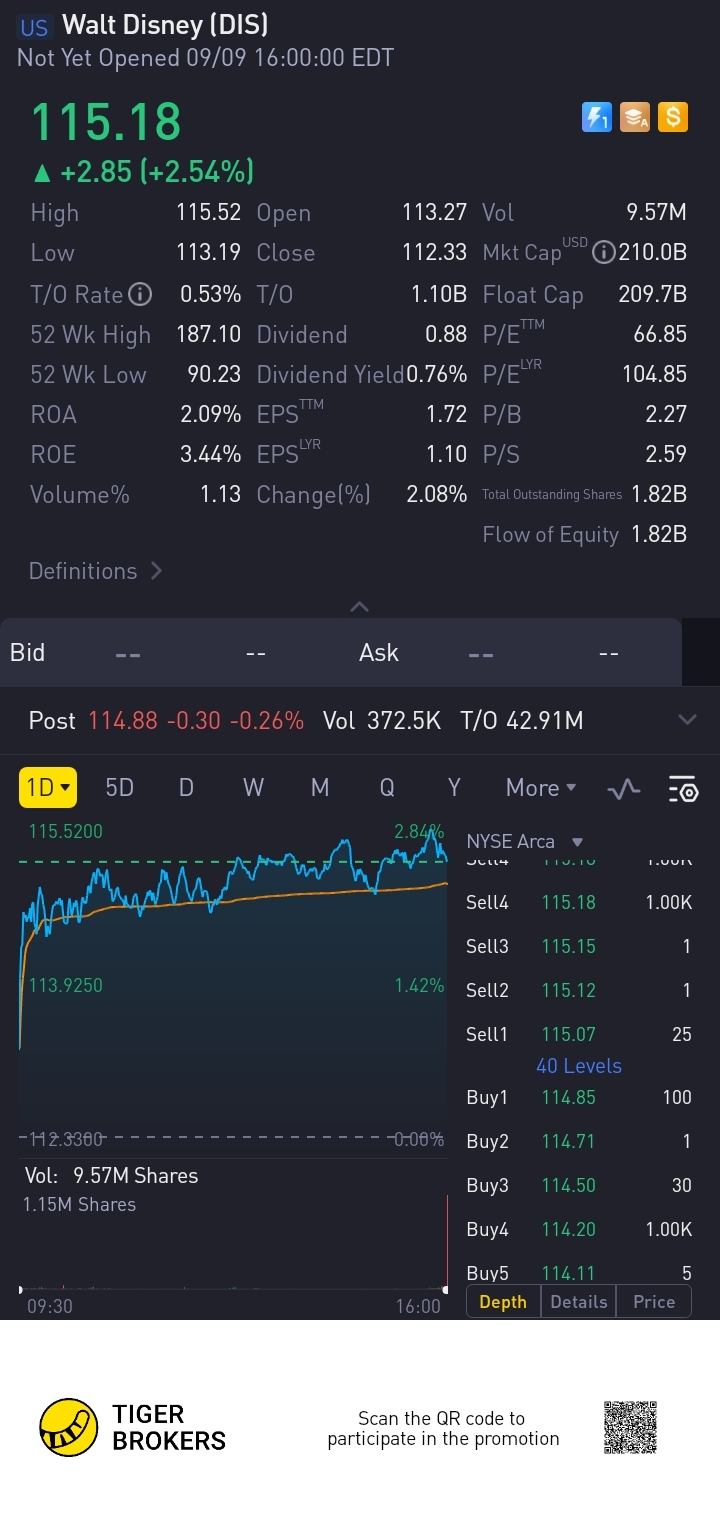Image resolution: width=720 pixels, height=1536 pixels.
Task: Tap the Ask label
Action: point(379,652)
